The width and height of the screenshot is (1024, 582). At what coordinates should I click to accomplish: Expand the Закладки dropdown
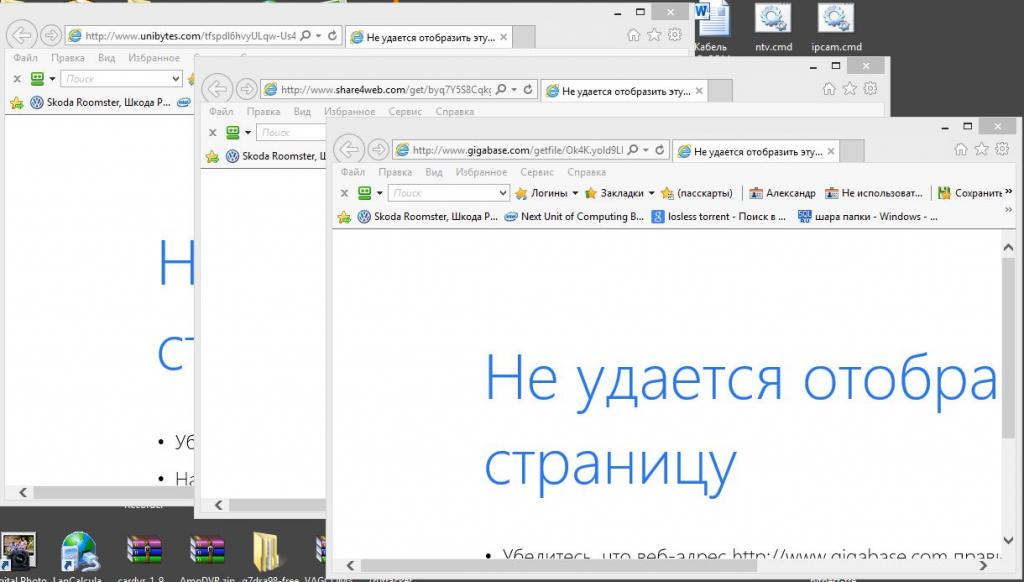click(x=651, y=193)
